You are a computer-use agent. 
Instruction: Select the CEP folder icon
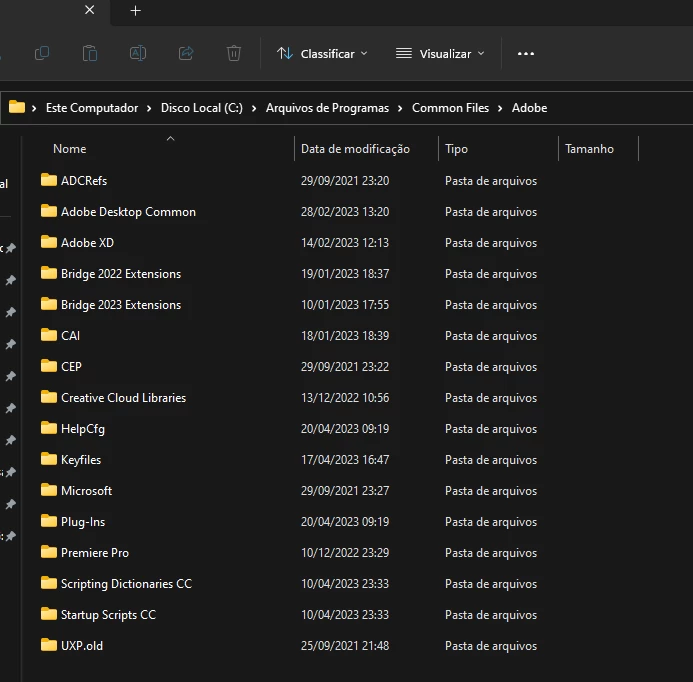49,366
